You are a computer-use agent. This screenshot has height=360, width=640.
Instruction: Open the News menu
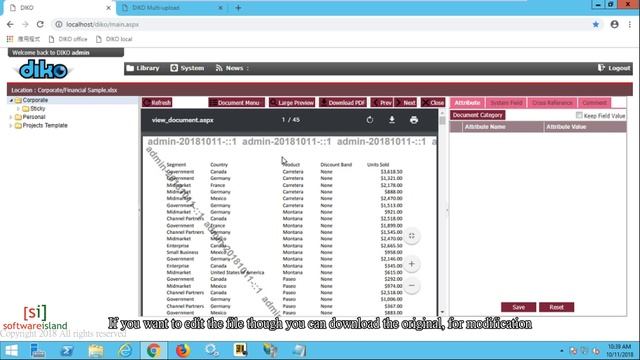(231, 68)
